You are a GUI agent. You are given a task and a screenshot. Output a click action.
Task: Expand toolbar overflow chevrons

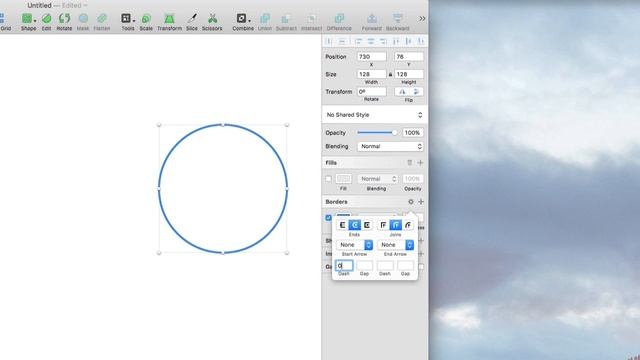422,18
